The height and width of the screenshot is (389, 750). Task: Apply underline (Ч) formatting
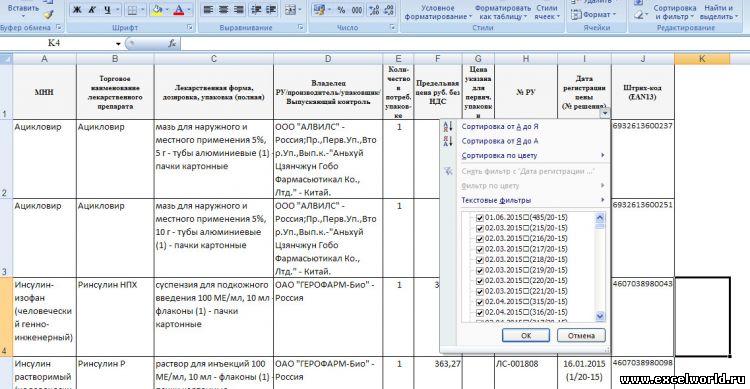[107, 10]
